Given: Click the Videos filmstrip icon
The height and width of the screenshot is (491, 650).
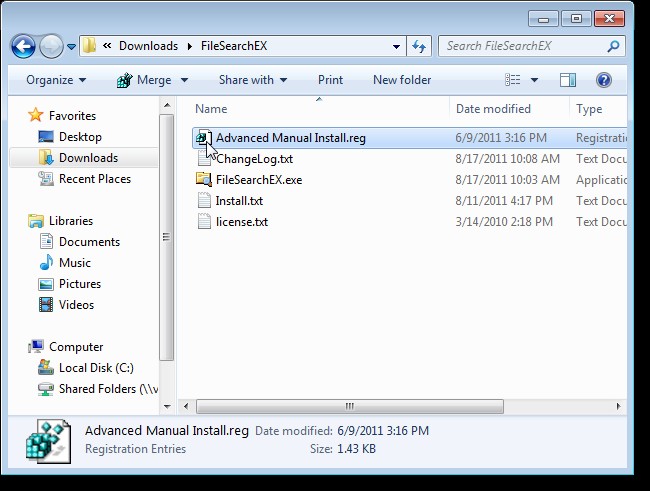Looking at the screenshot, I should [x=46, y=305].
